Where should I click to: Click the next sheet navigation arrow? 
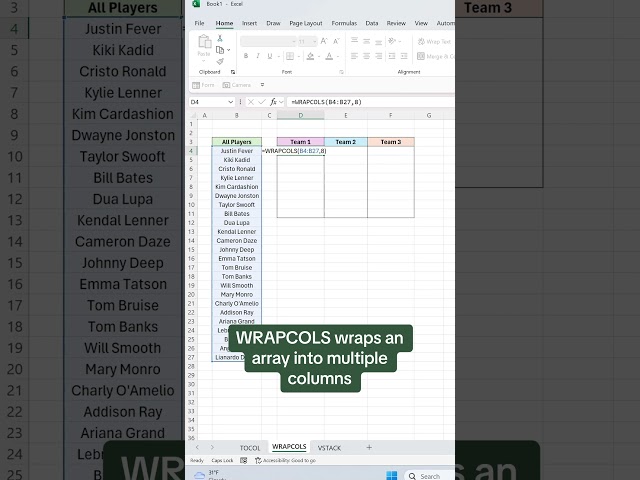coord(212,447)
